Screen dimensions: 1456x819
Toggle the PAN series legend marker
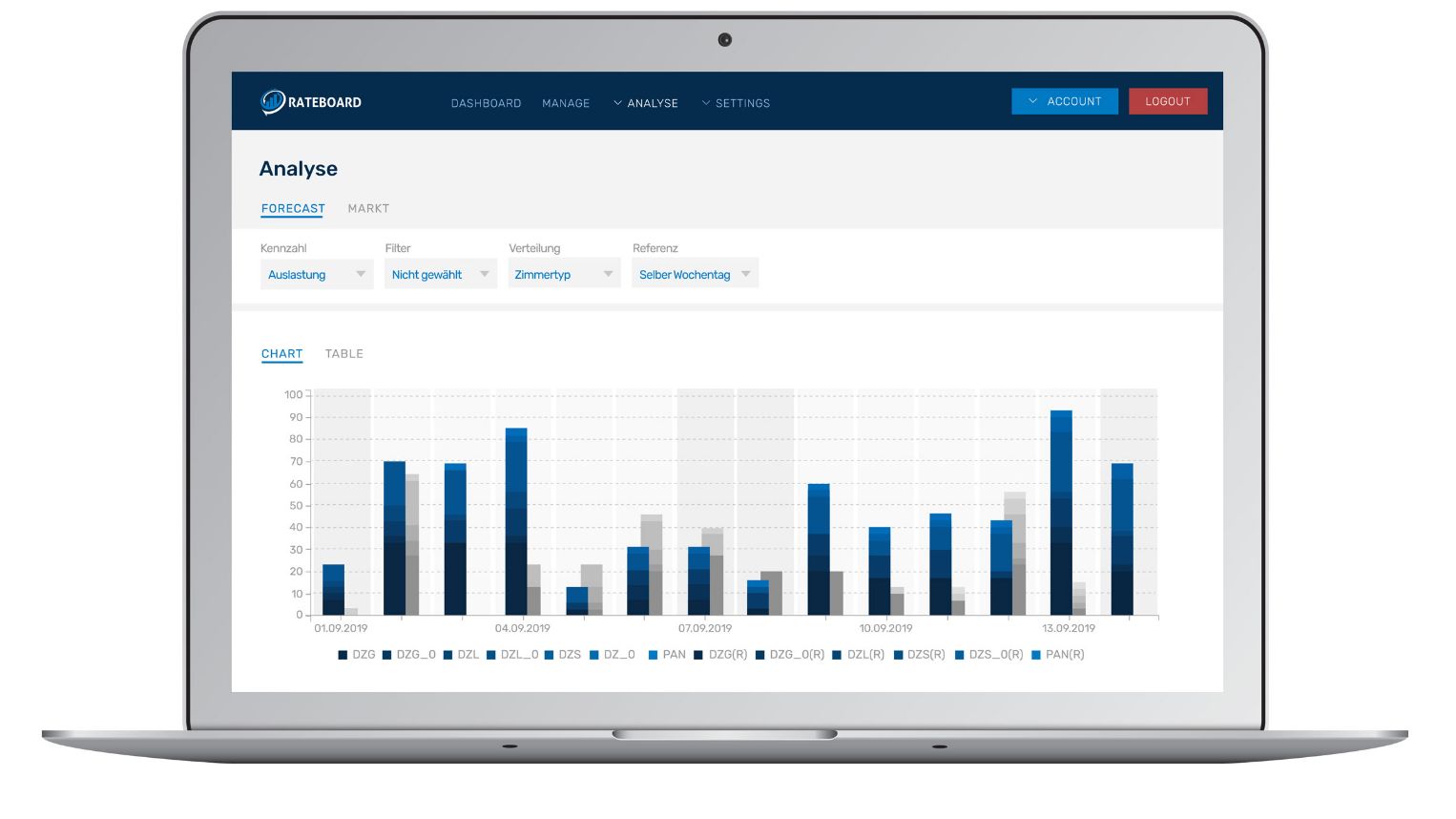(653, 655)
